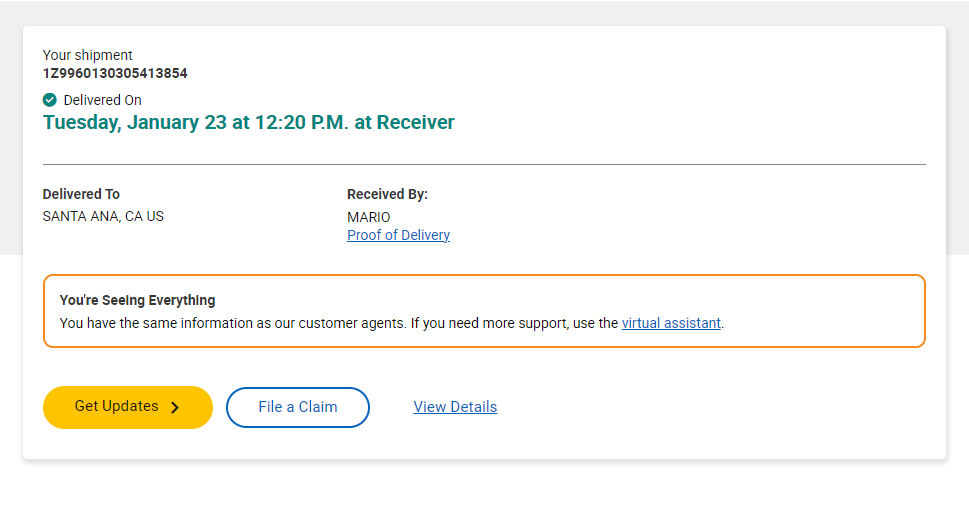The width and height of the screenshot is (969, 512).
Task: Click the File a Claim button
Action: coord(298,407)
